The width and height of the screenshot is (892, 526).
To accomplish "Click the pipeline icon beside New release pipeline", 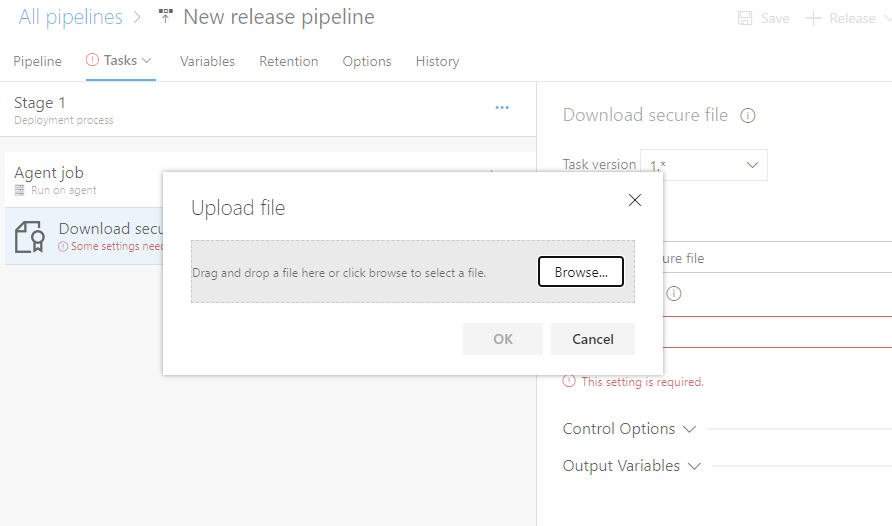I will [166, 17].
